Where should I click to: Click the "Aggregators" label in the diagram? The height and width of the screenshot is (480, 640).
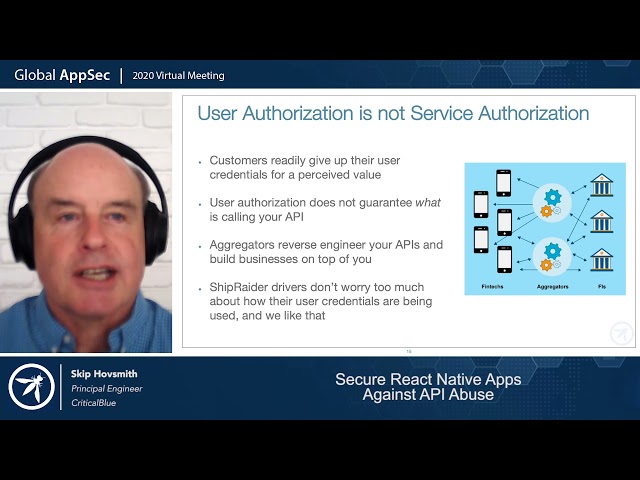552,287
